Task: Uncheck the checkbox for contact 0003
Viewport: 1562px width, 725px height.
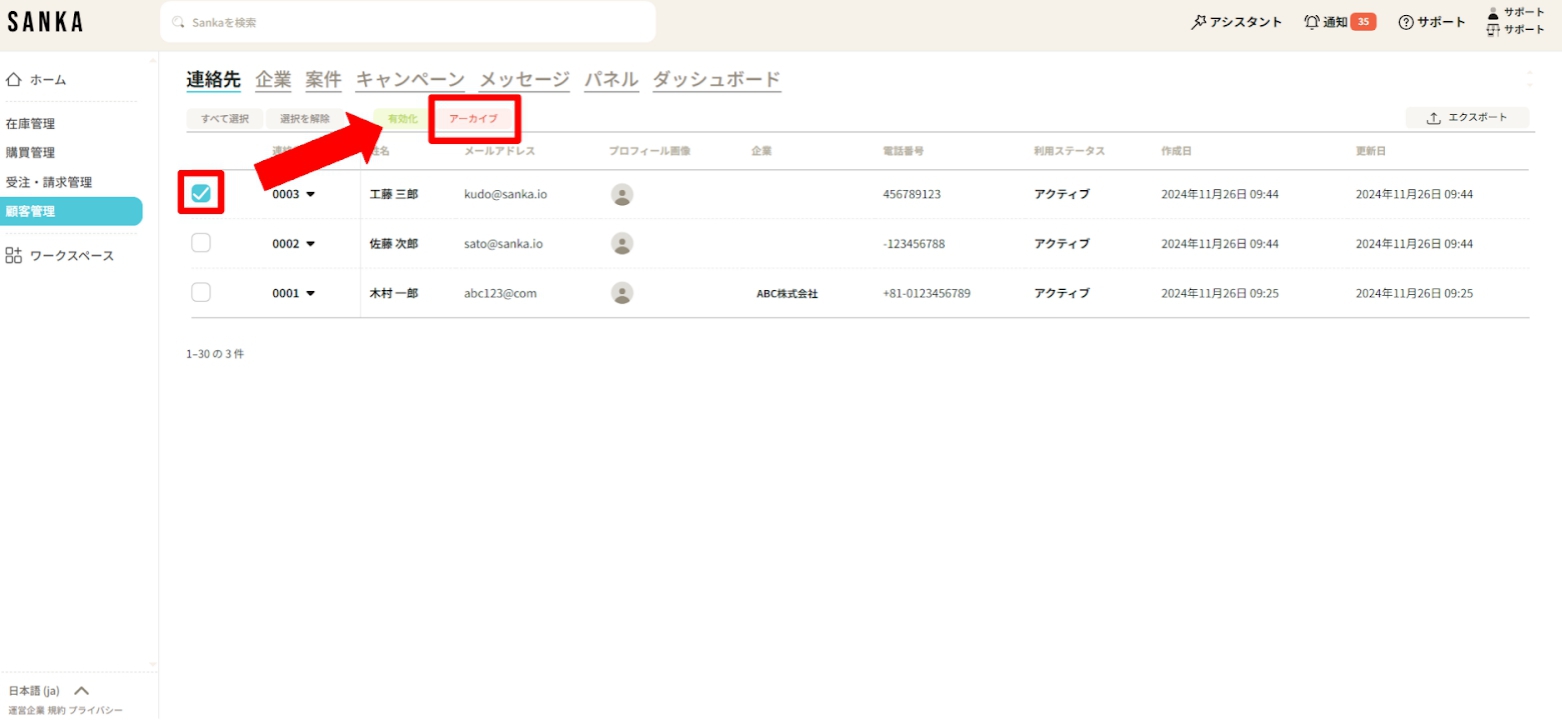Action: [x=201, y=194]
